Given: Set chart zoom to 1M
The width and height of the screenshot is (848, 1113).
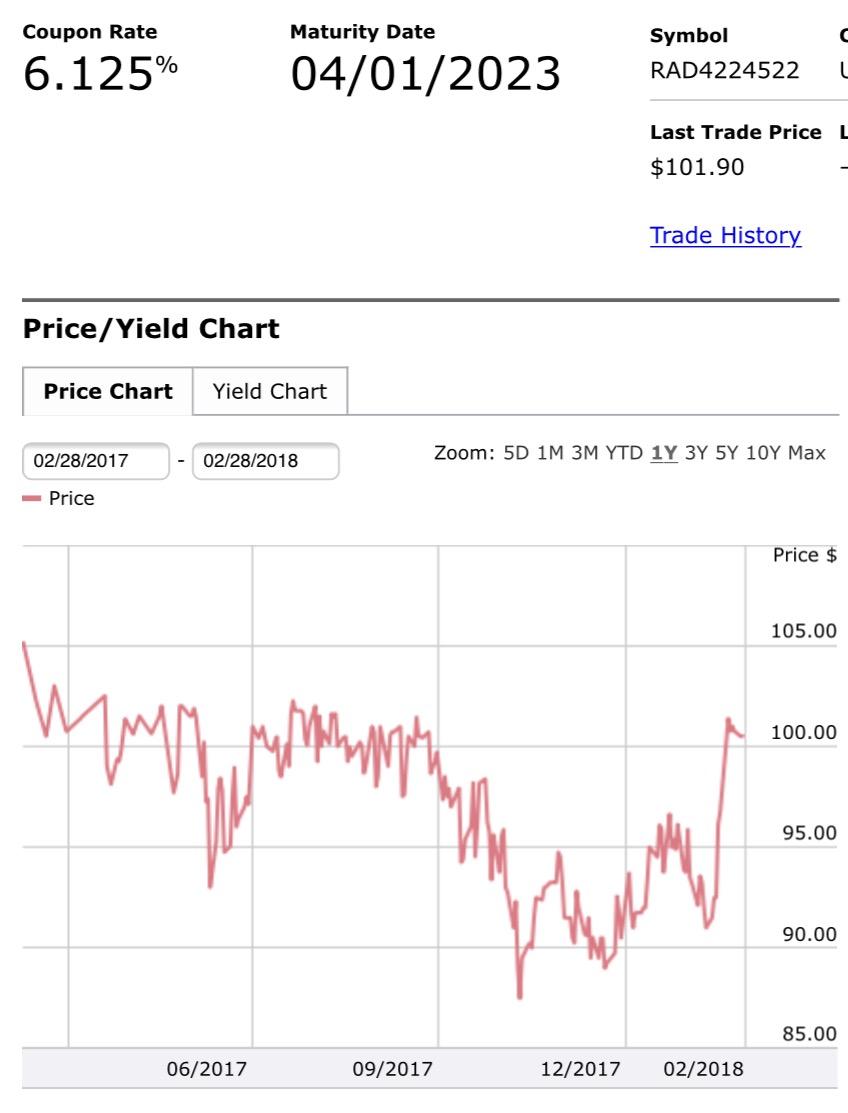Looking at the screenshot, I should pos(550,453).
